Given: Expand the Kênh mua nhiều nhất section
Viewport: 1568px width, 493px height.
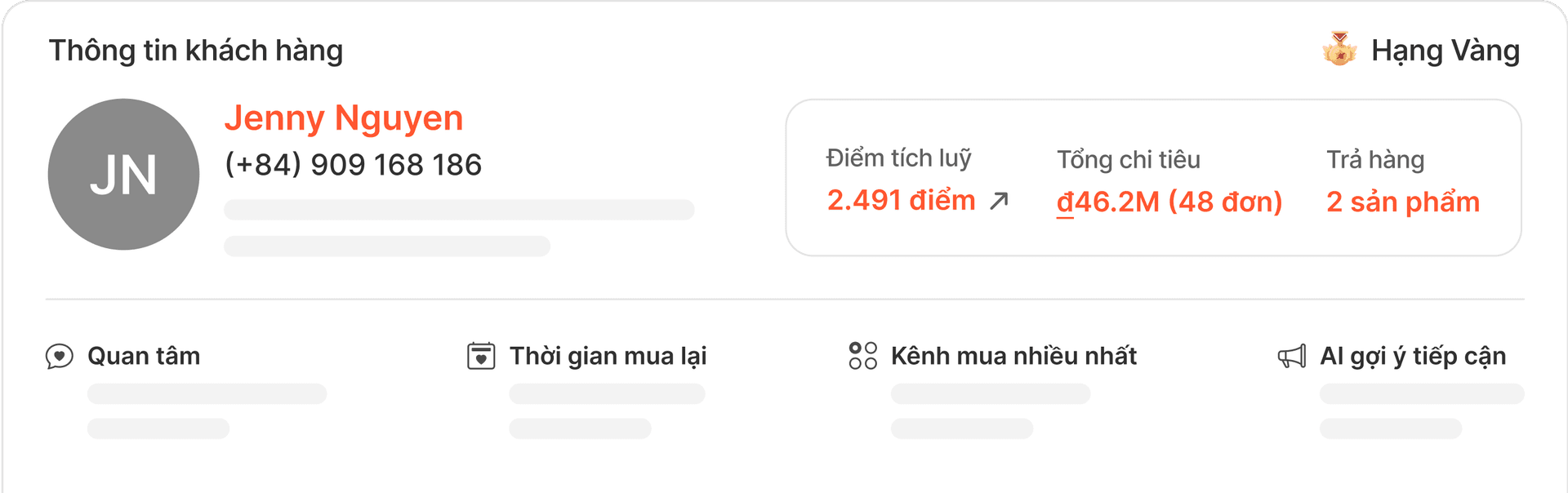Looking at the screenshot, I should pyautogui.click(x=1015, y=356).
